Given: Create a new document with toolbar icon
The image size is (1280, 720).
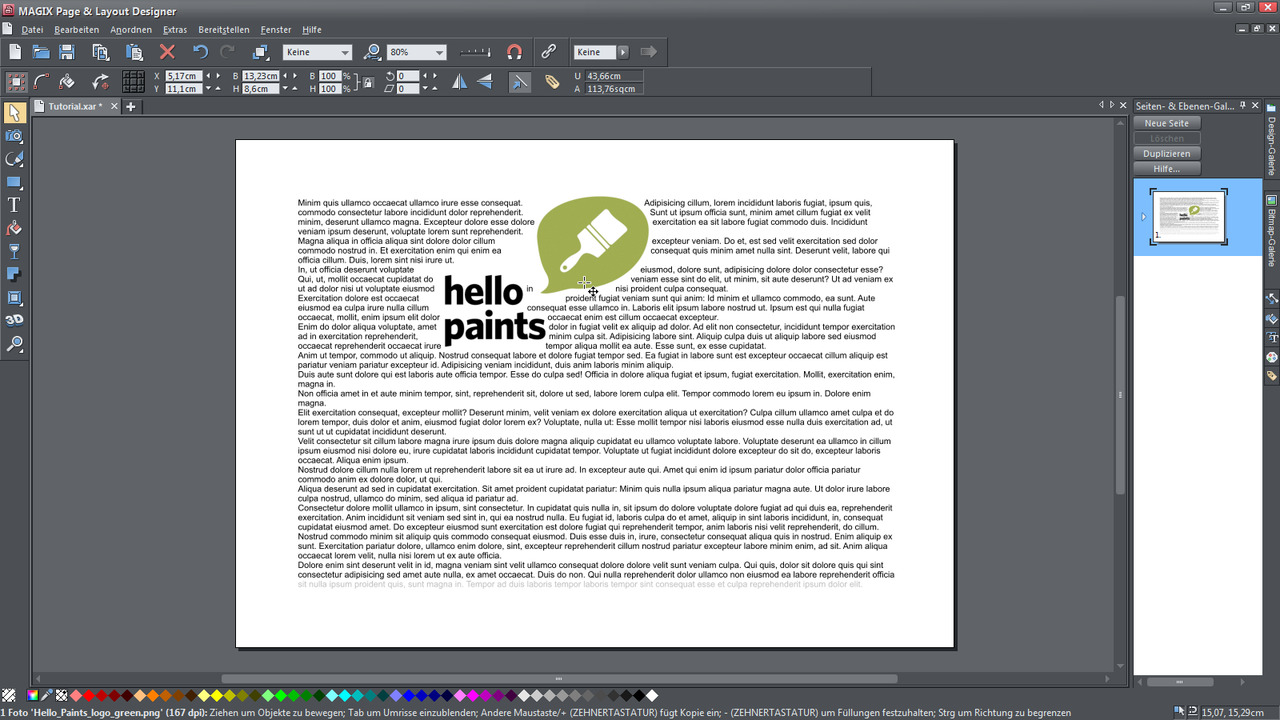Looking at the screenshot, I should [x=15, y=52].
